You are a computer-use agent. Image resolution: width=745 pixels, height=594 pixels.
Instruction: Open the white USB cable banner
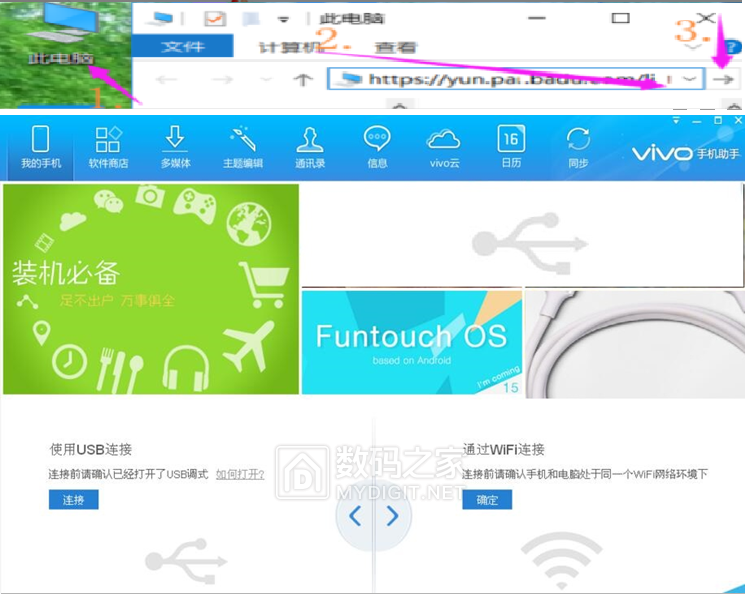(x=635, y=344)
